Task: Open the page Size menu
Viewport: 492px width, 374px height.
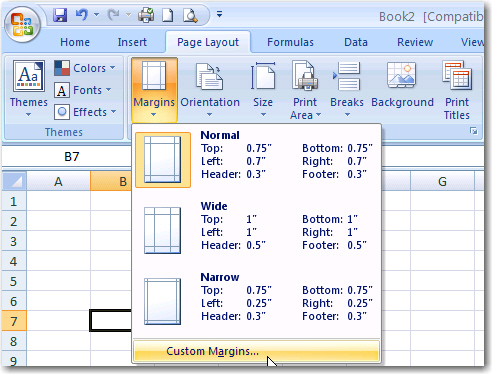Action: click(263, 89)
